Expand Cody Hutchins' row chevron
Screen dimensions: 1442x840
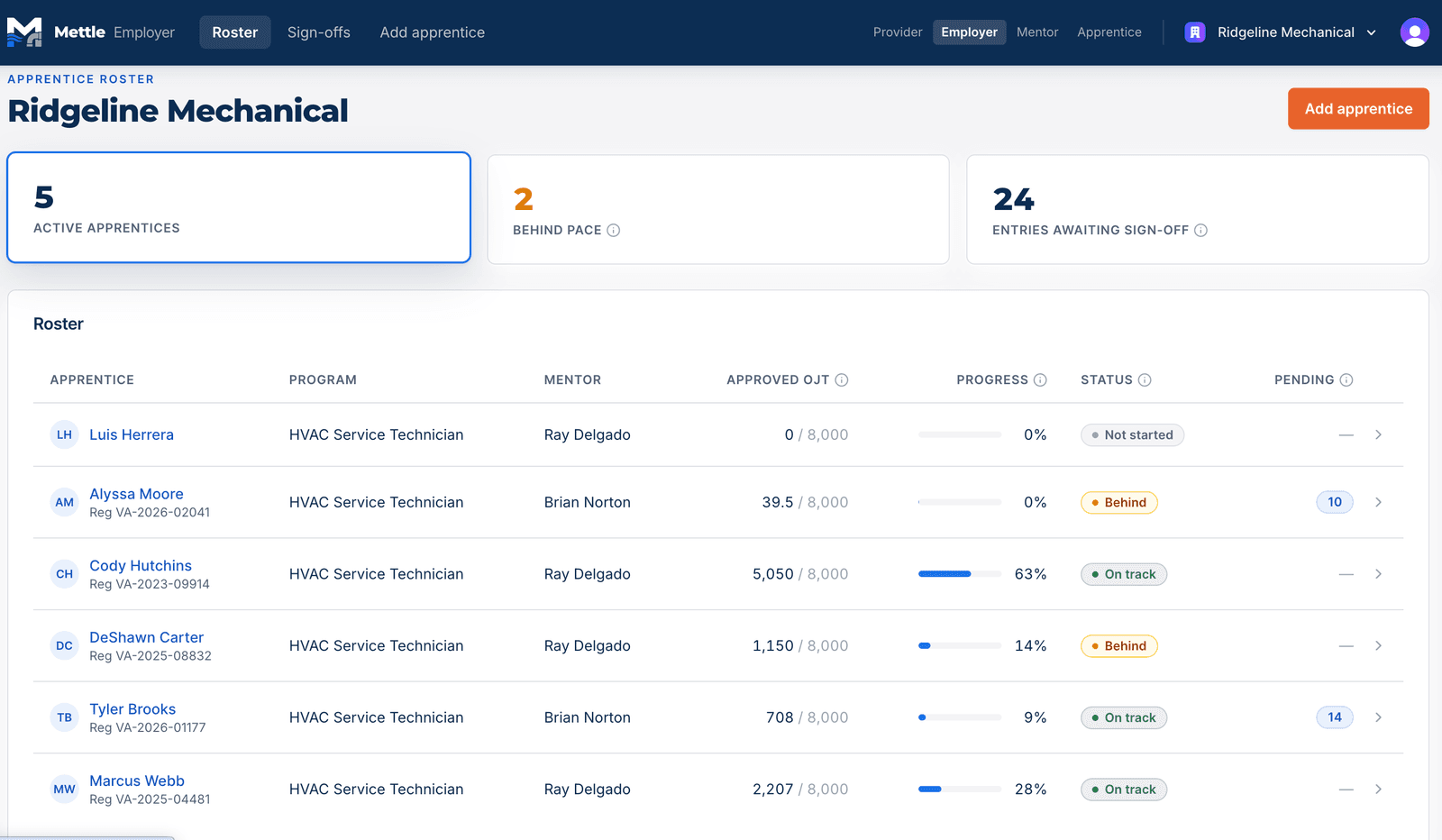pyautogui.click(x=1378, y=574)
